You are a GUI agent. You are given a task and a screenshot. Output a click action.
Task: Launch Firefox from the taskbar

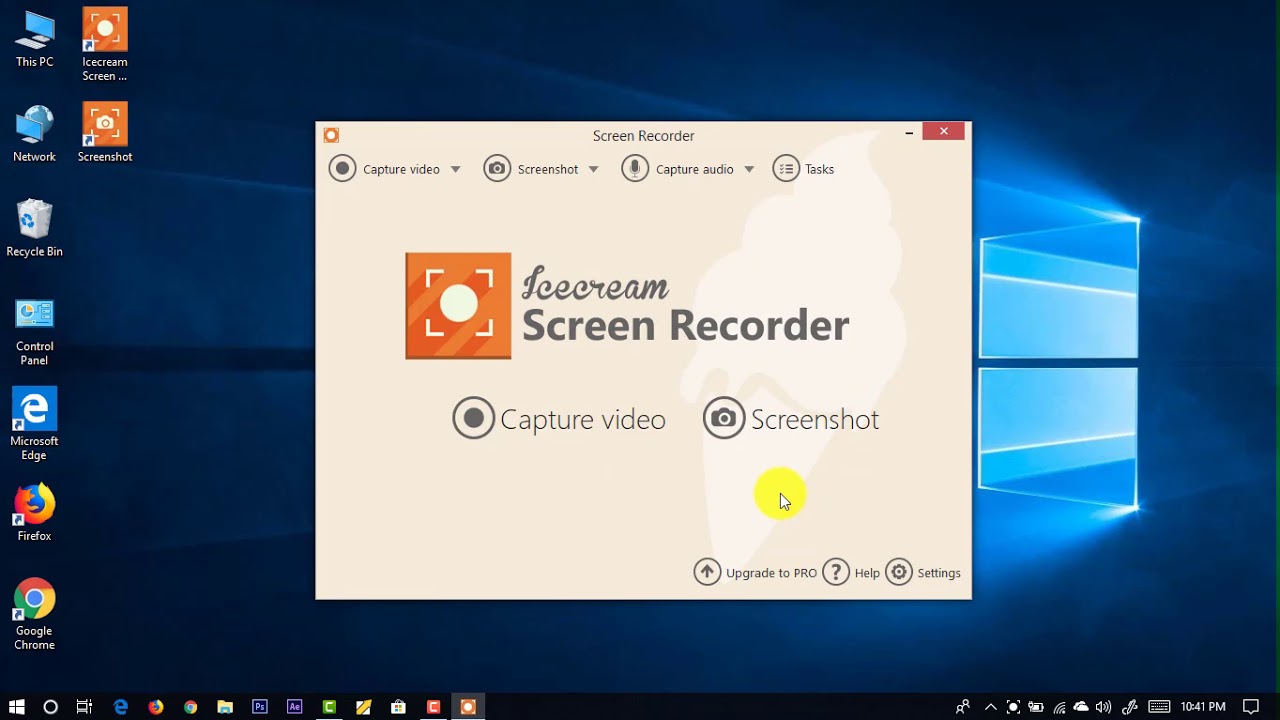pyautogui.click(x=156, y=706)
